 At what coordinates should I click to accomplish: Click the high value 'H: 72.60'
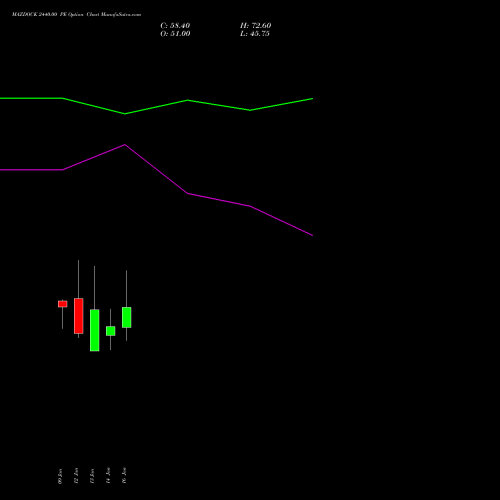255,26
